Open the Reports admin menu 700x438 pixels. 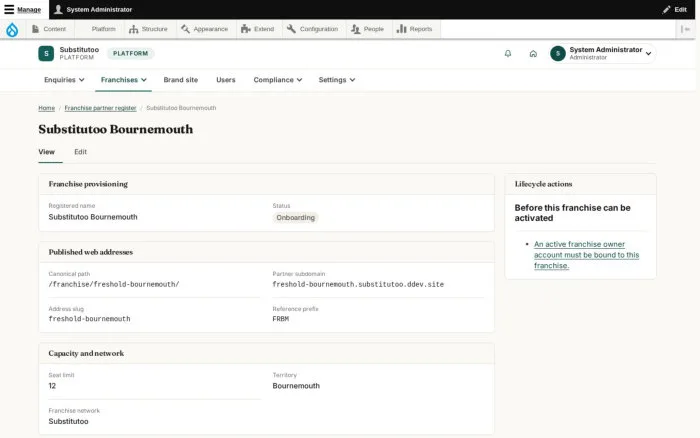[x=414, y=29]
